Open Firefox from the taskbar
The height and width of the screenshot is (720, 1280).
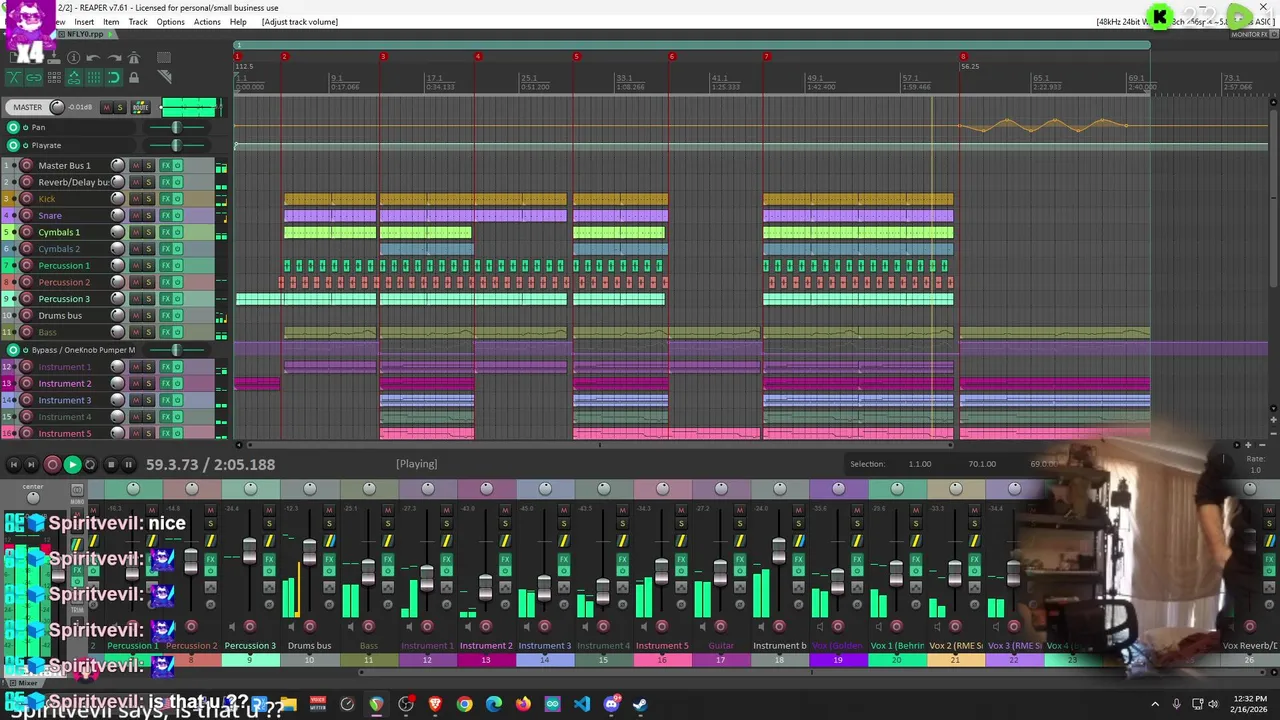[523, 704]
